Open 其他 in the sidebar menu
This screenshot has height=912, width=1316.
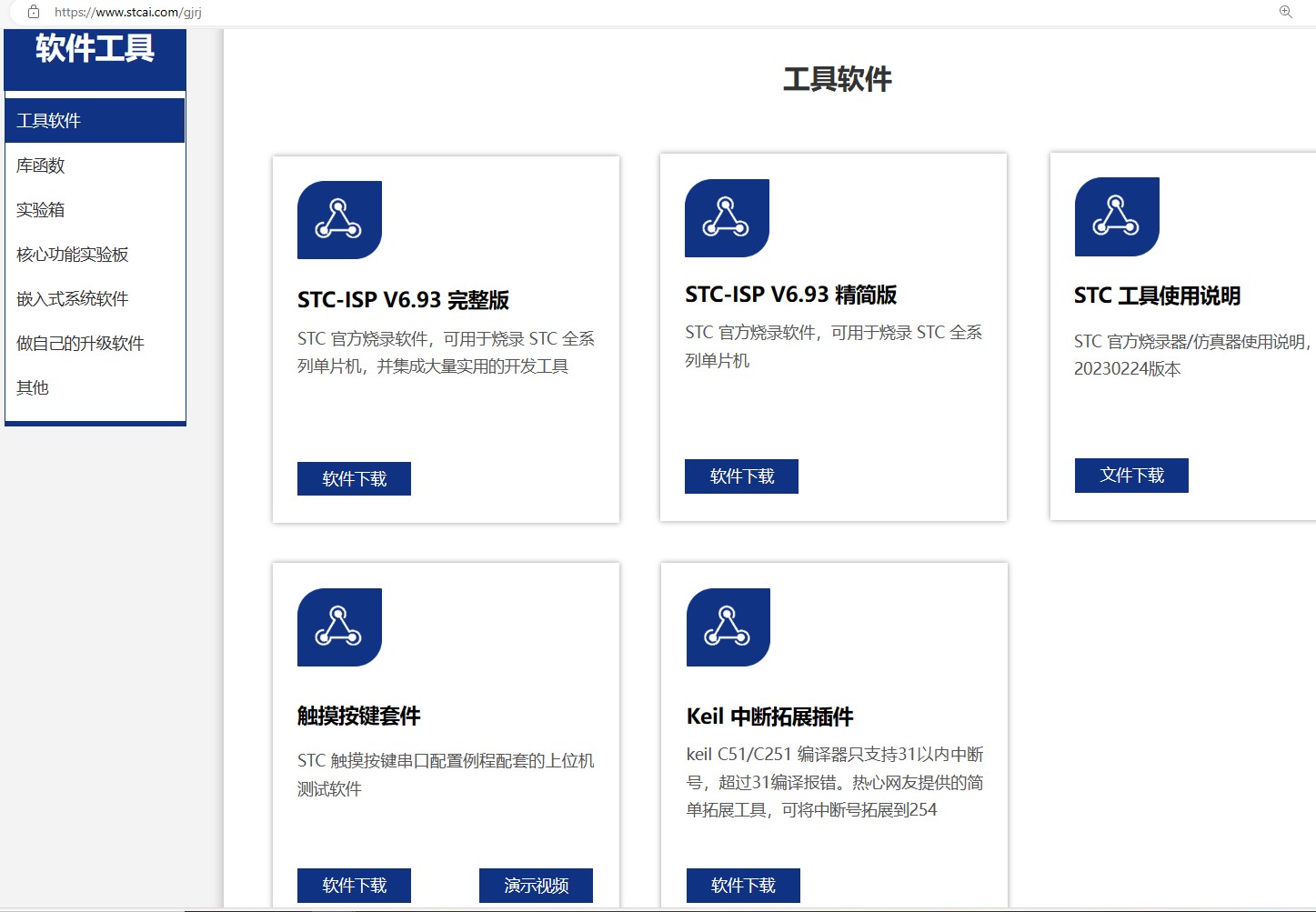(95, 388)
